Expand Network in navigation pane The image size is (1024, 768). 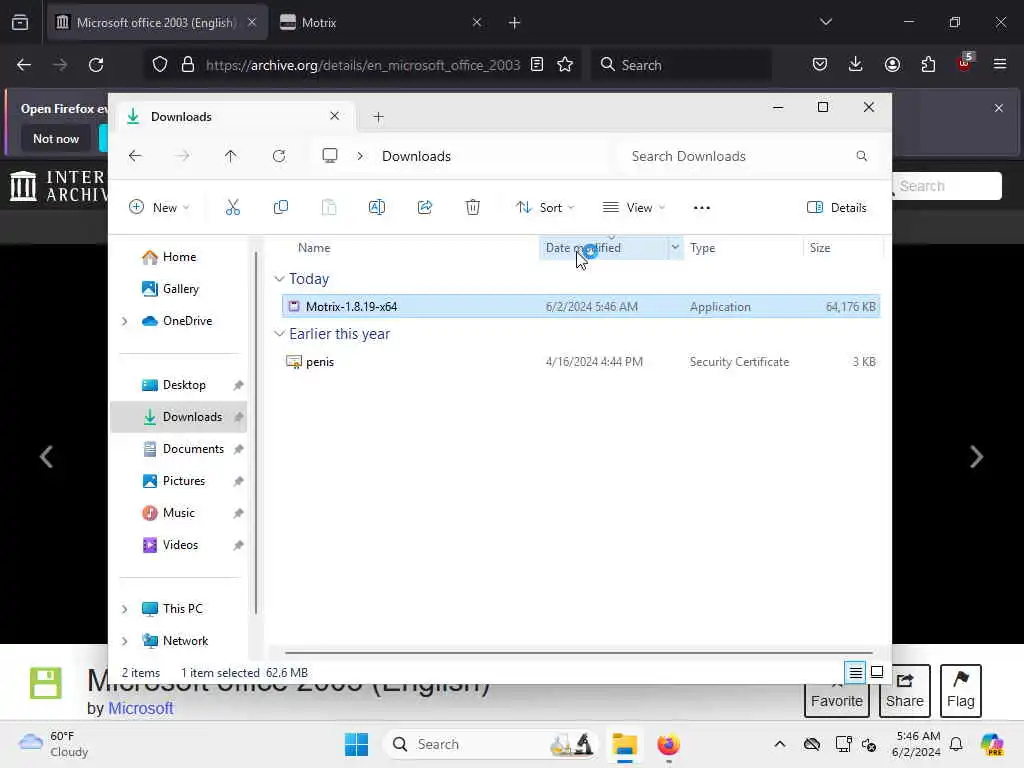(x=125, y=641)
